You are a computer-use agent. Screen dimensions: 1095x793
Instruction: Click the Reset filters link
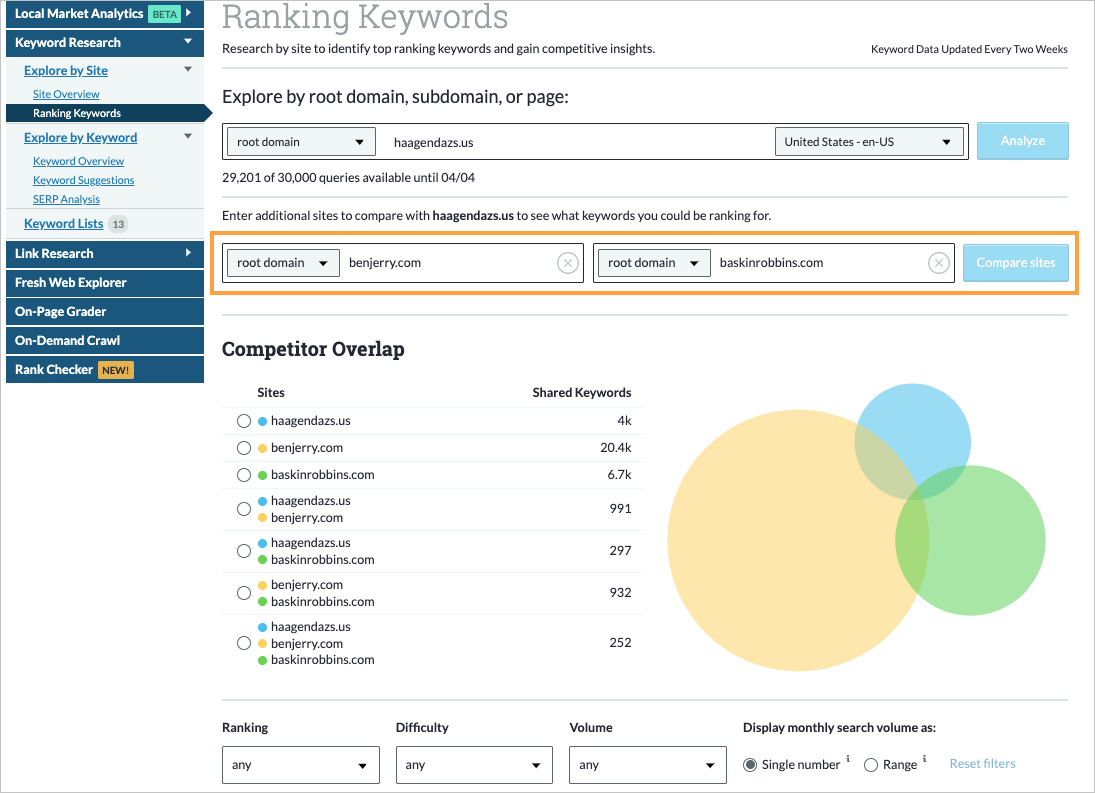[x=982, y=763]
